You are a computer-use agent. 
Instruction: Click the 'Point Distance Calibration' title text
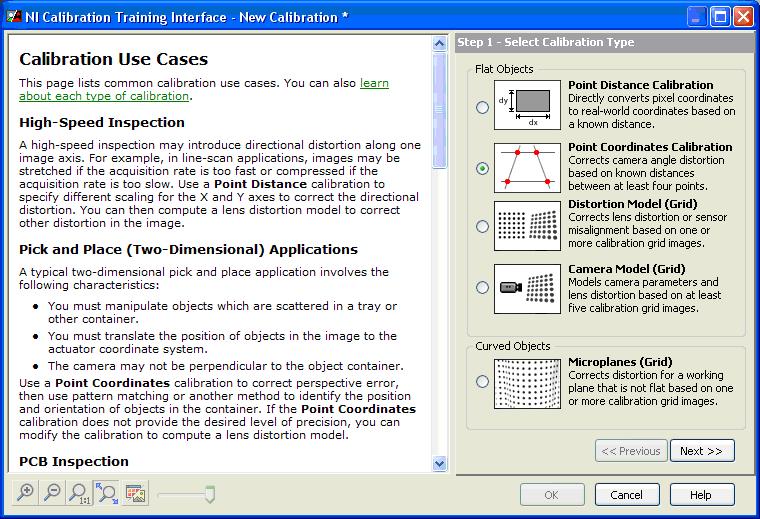coord(640,85)
